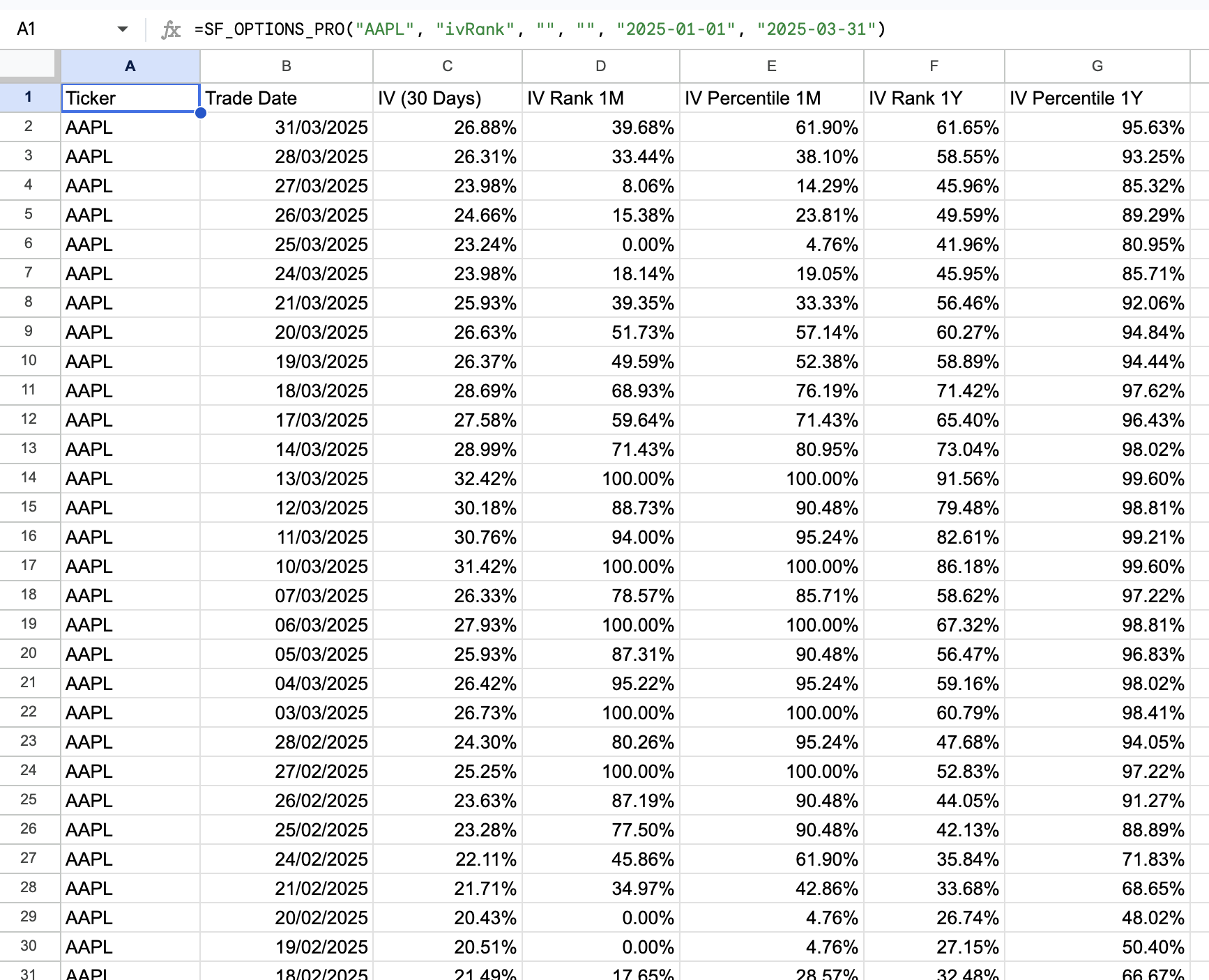Click the date cell 19/03/2025

click(287, 361)
